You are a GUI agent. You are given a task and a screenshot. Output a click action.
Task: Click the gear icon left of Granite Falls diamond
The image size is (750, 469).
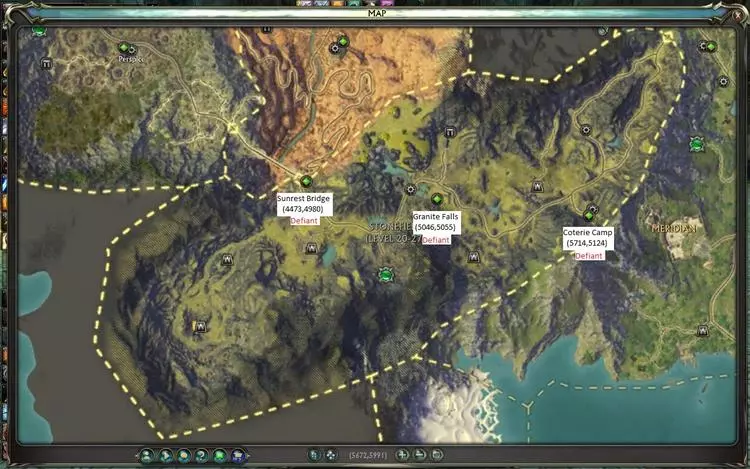pyautogui.click(x=410, y=190)
